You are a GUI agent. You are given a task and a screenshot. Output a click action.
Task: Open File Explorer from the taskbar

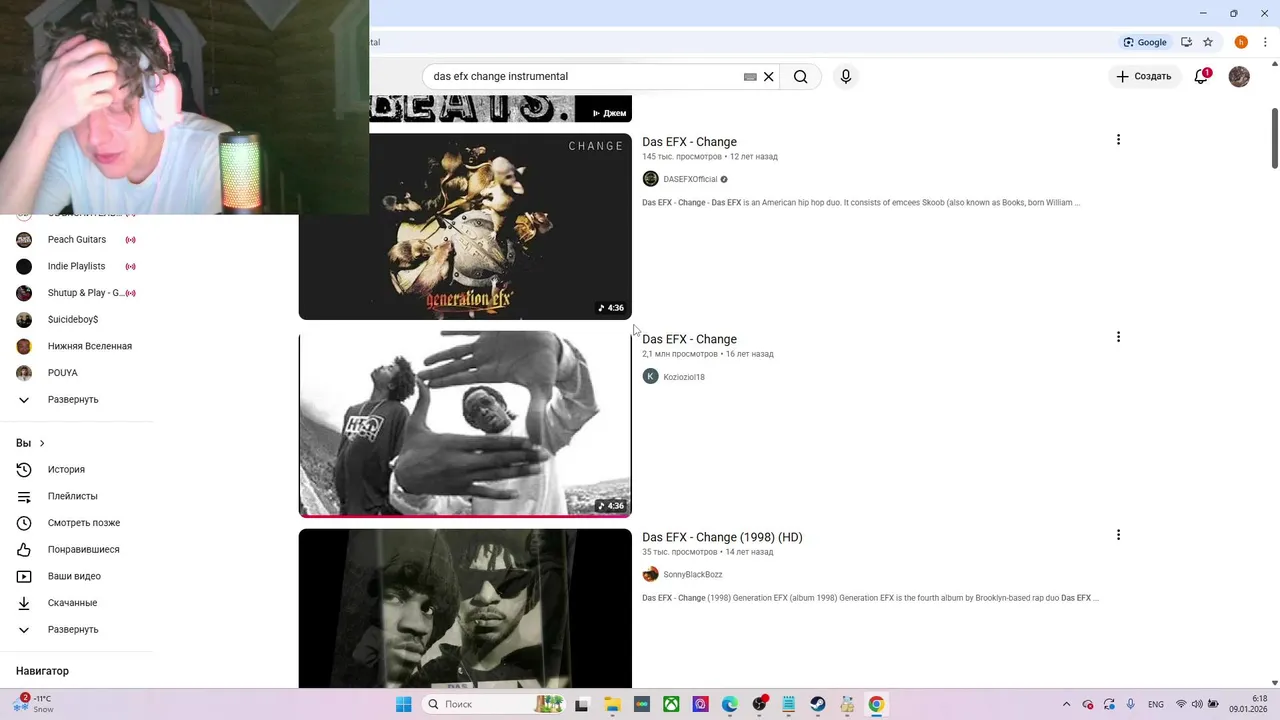(x=612, y=704)
